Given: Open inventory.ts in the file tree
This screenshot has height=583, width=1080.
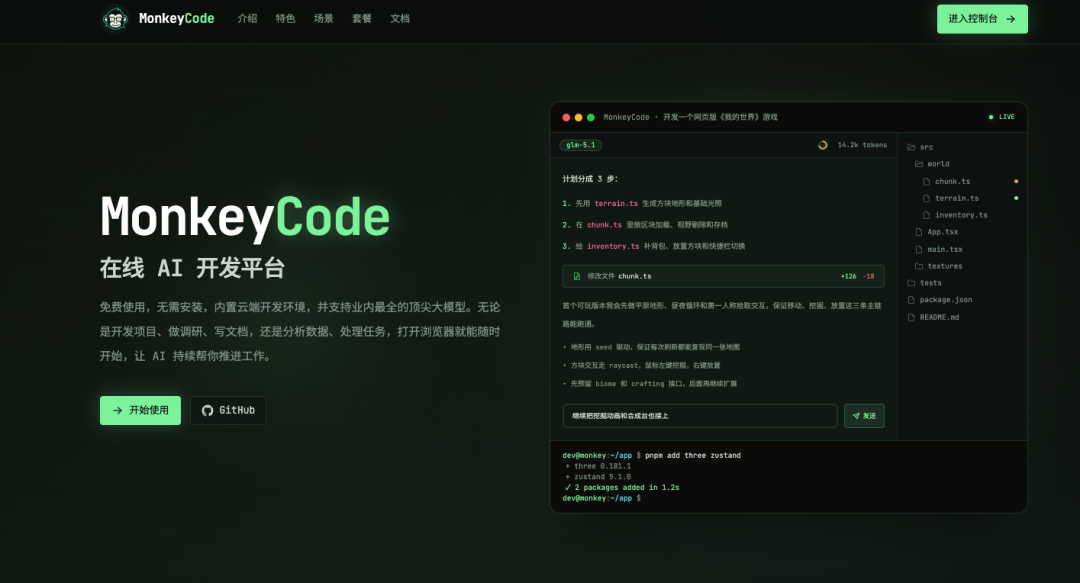Looking at the screenshot, I should (x=955, y=215).
